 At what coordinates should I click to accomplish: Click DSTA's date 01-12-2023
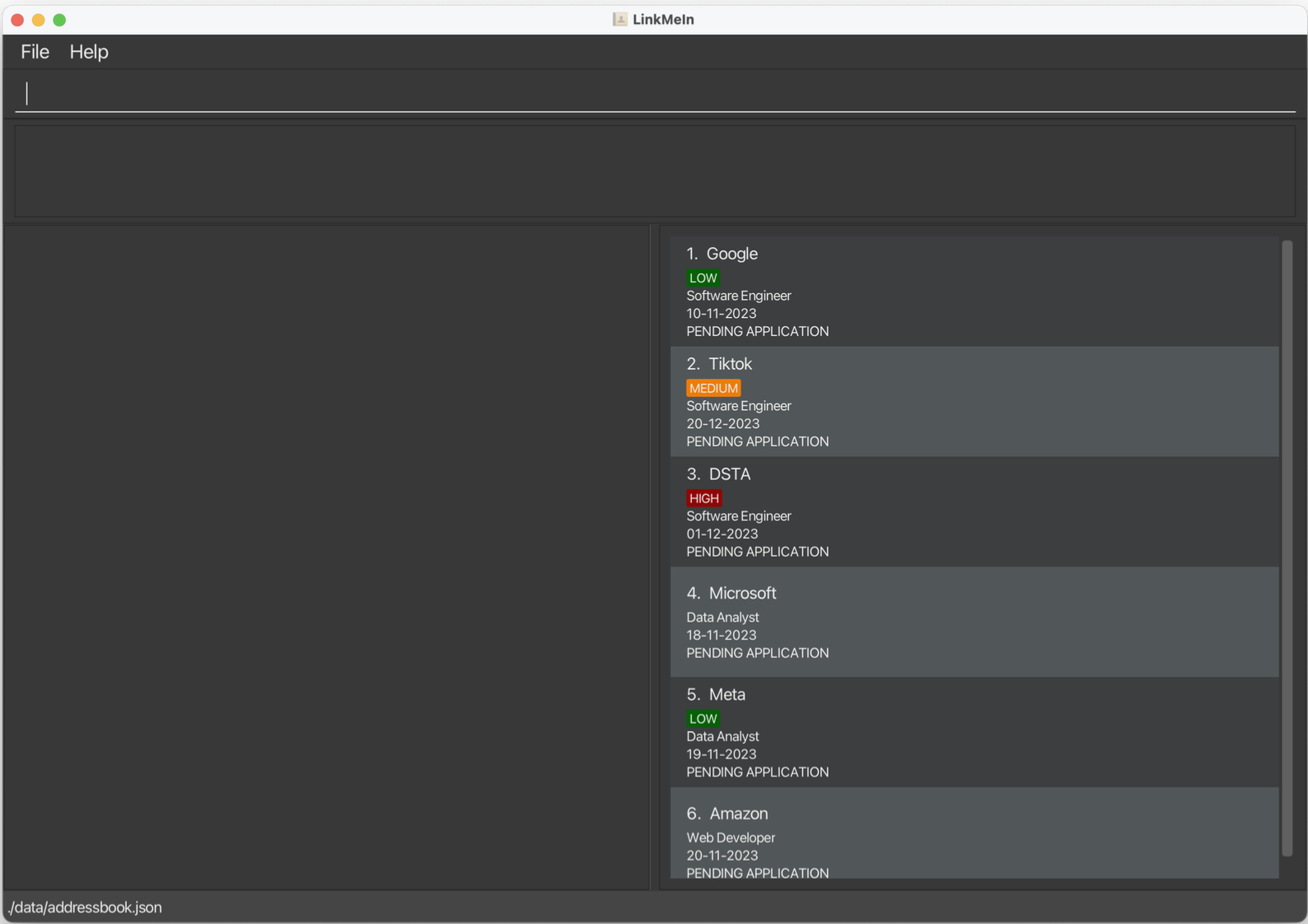[x=722, y=534]
